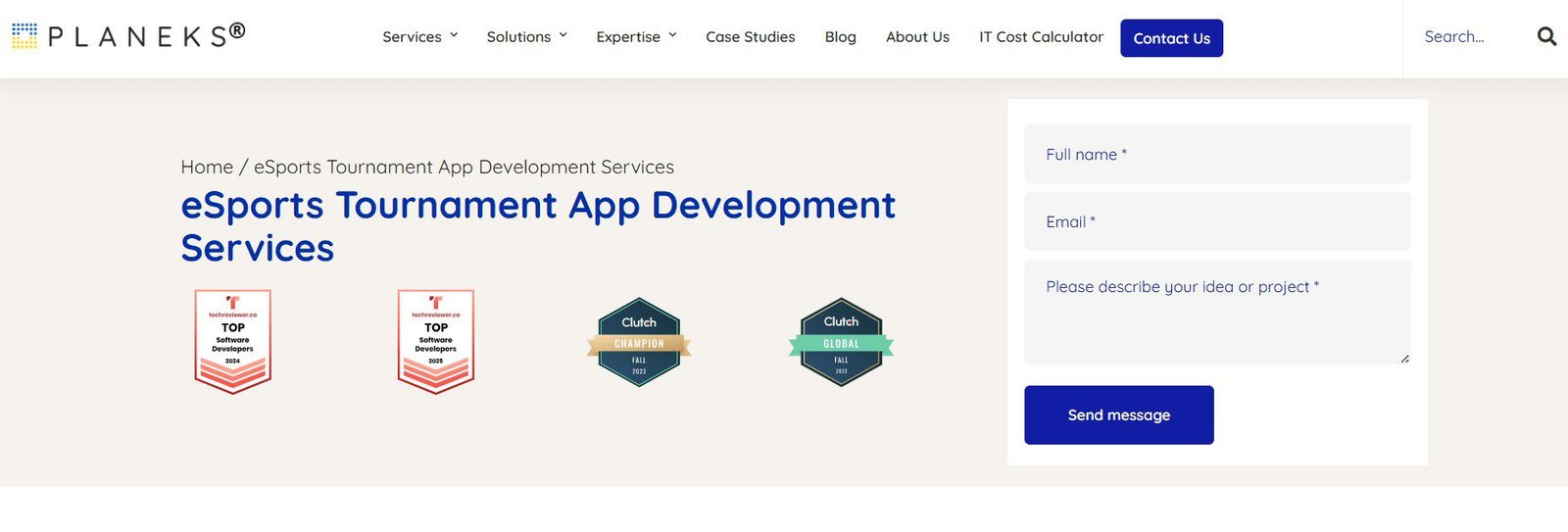Expand the Expertise dropdown chevron
1568x532 pixels.
point(673,35)
